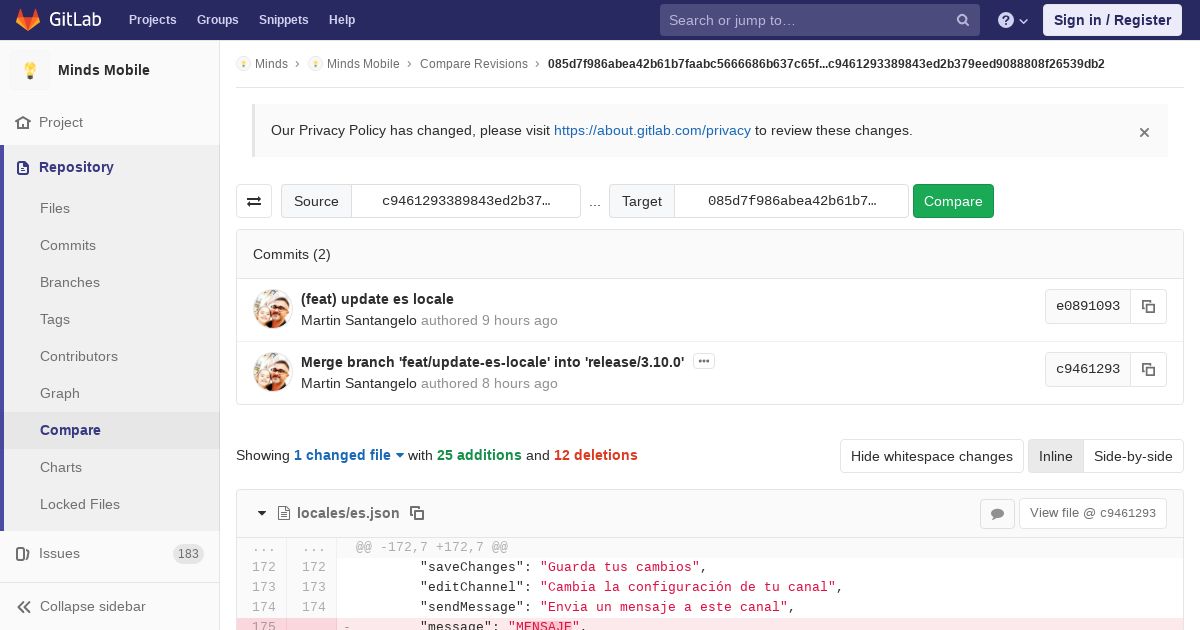Open the Groups menu
The width and height of the screenshot is (1200, 630).
coord(217,20)
